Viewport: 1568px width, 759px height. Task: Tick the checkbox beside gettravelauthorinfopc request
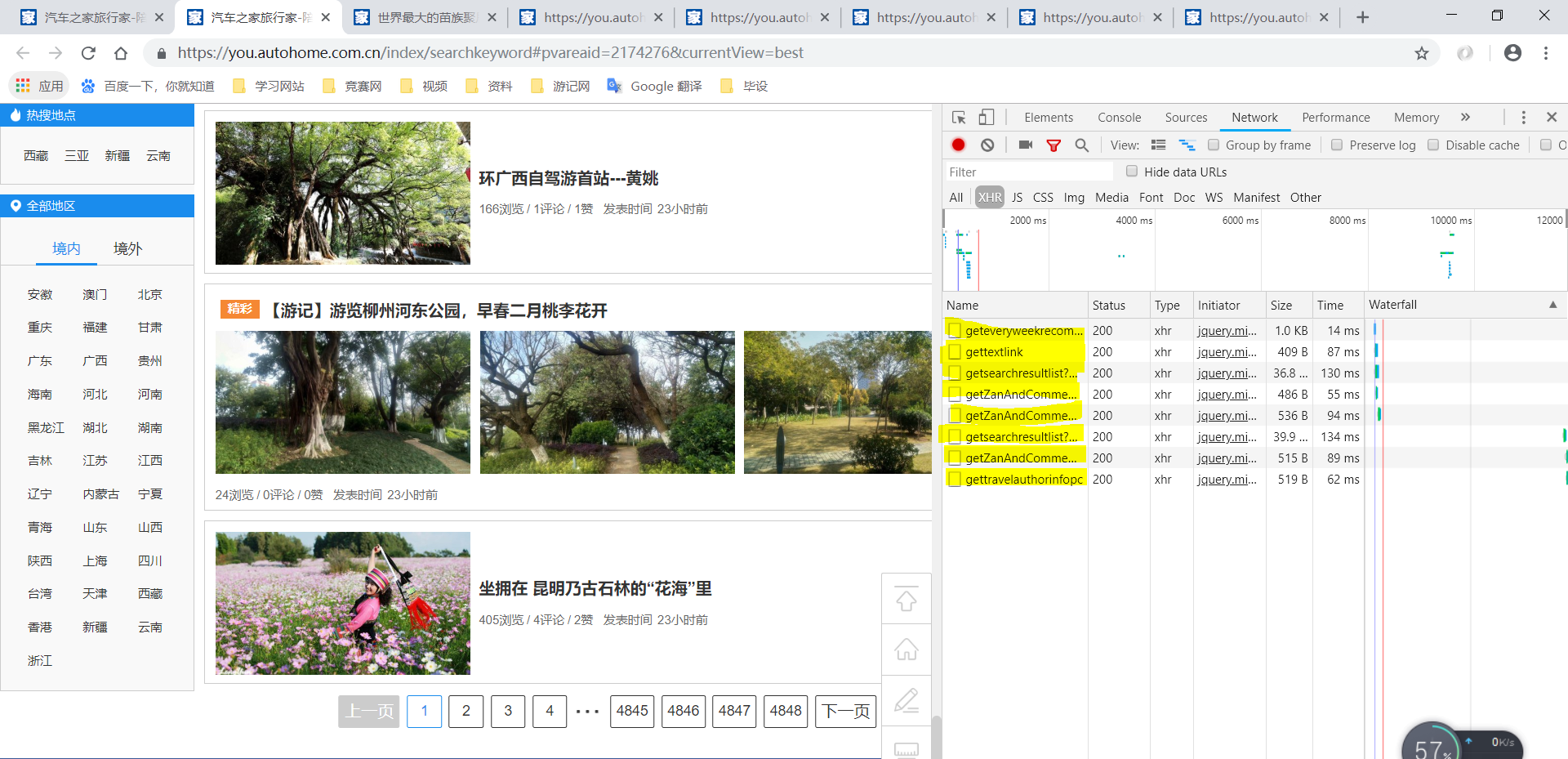pyautogui.click(x=955, y=480)
